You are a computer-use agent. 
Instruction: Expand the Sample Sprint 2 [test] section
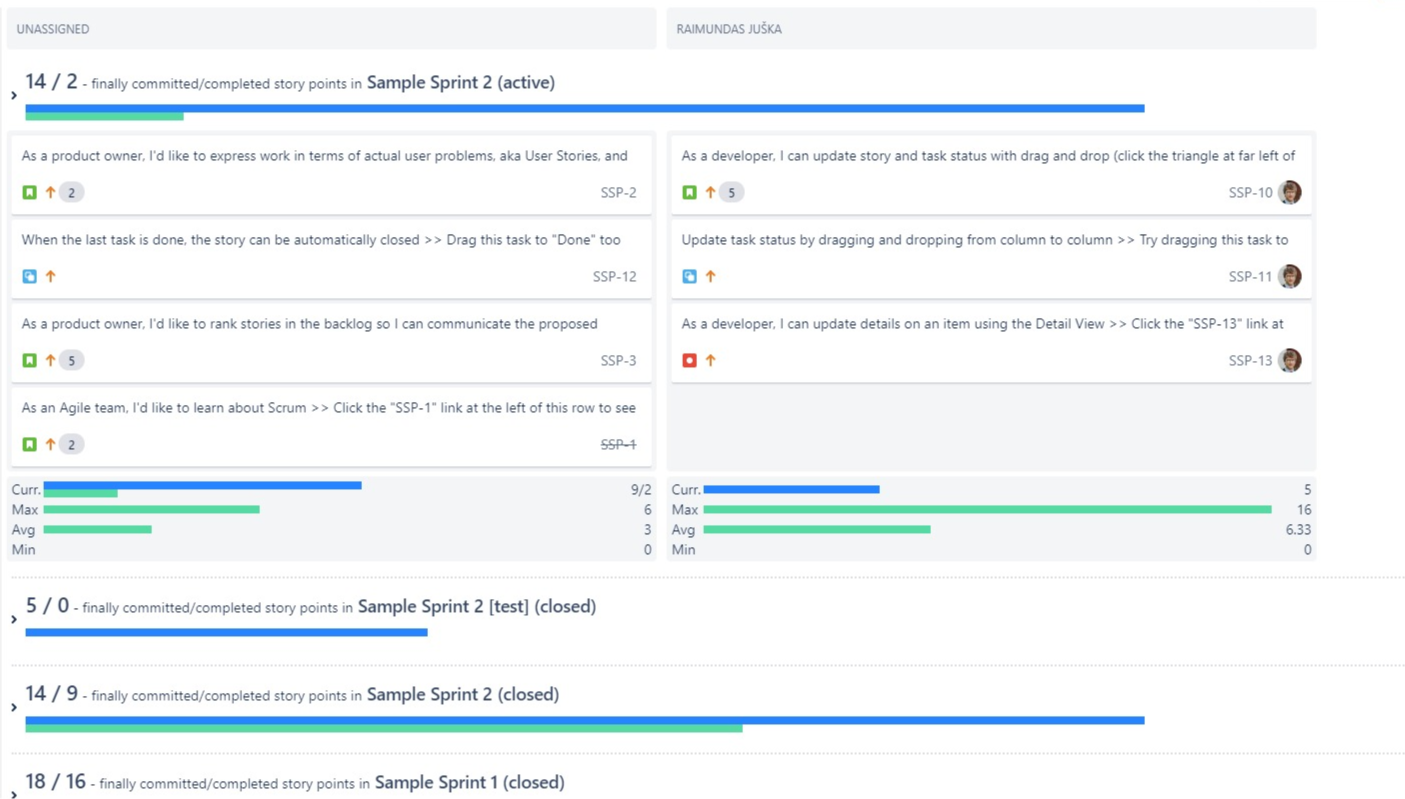click(14, 619)
